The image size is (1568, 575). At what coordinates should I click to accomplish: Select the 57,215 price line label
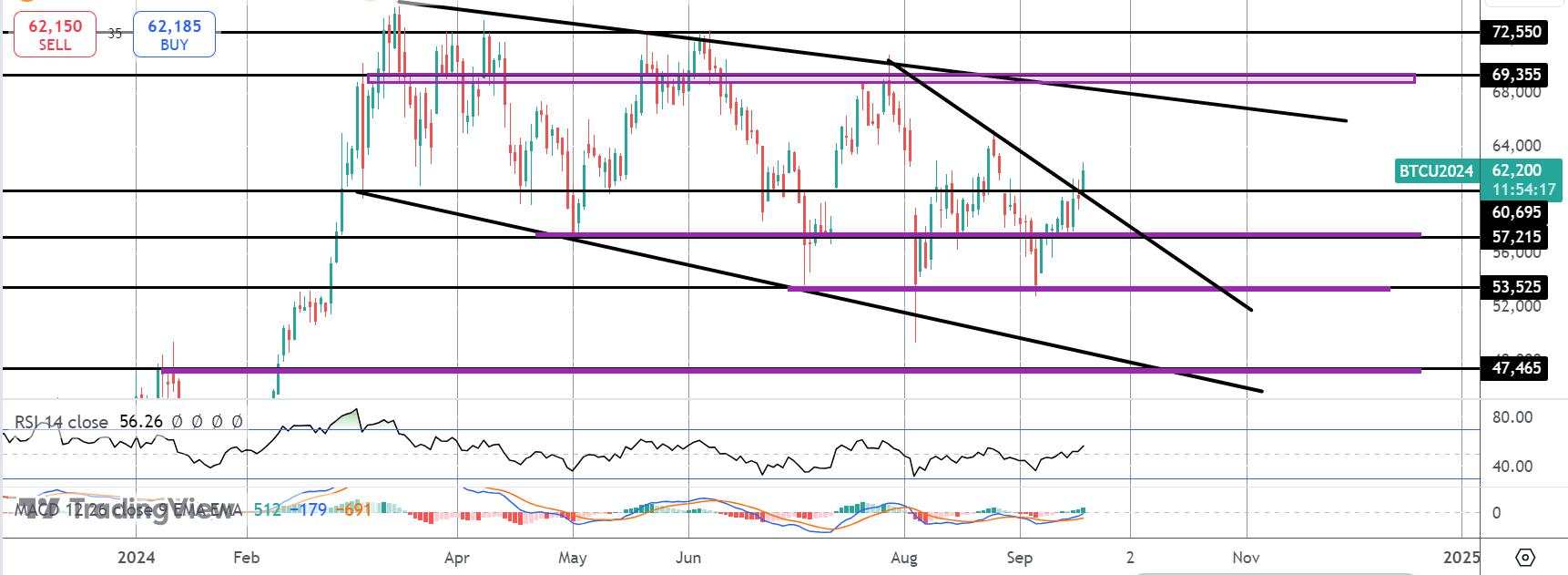click(1516, 237)
